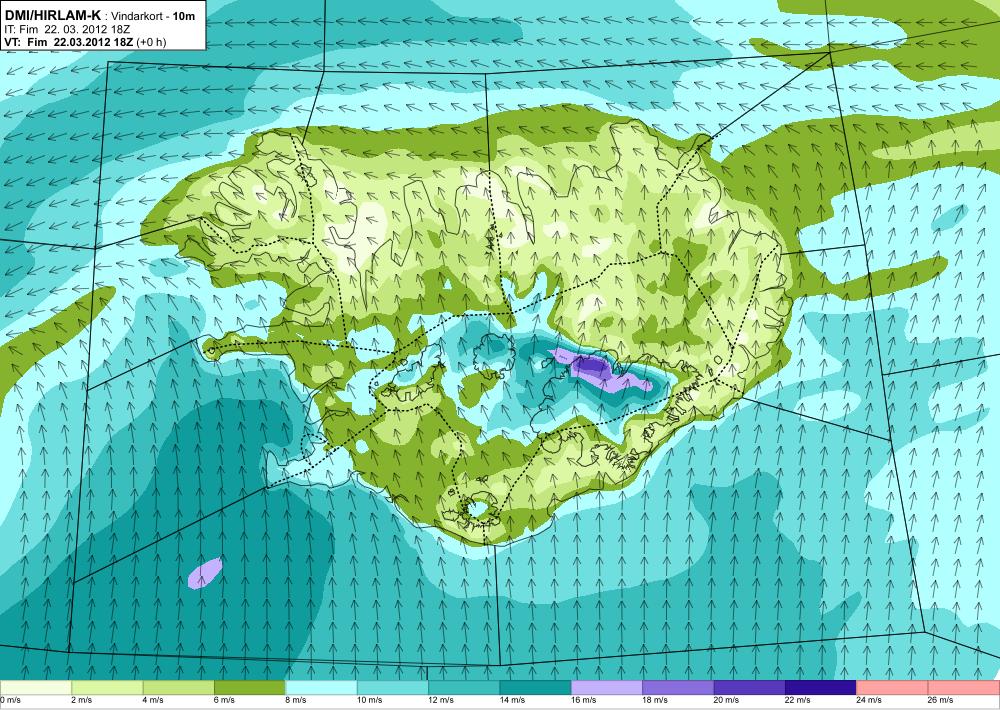The image size is (1000, 710).
Task: Click the medium purple 18–20 m/s legend swatch
Action: coord(678,688)
